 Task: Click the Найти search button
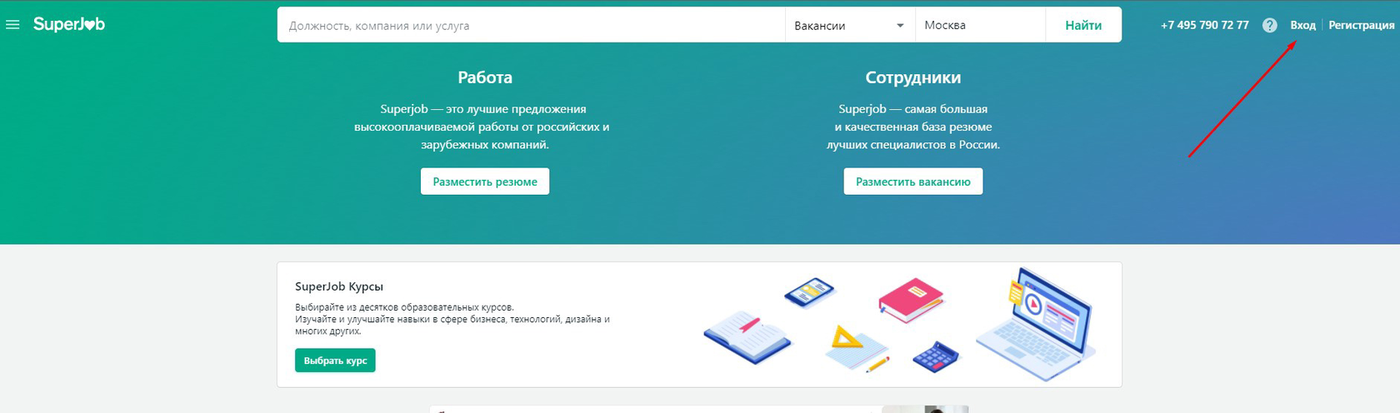point(1084,25)
